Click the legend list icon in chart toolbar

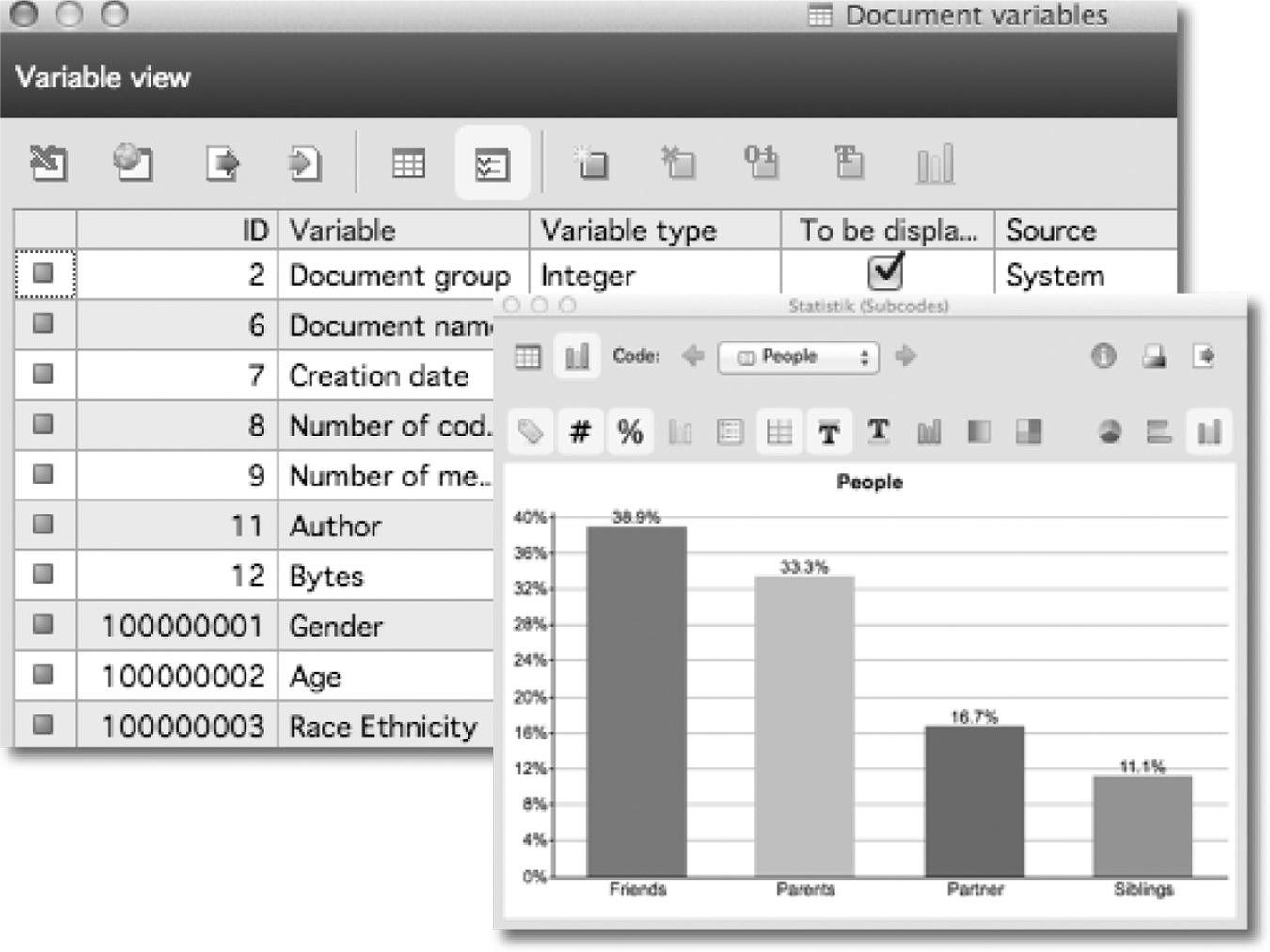tap(729, 432)
